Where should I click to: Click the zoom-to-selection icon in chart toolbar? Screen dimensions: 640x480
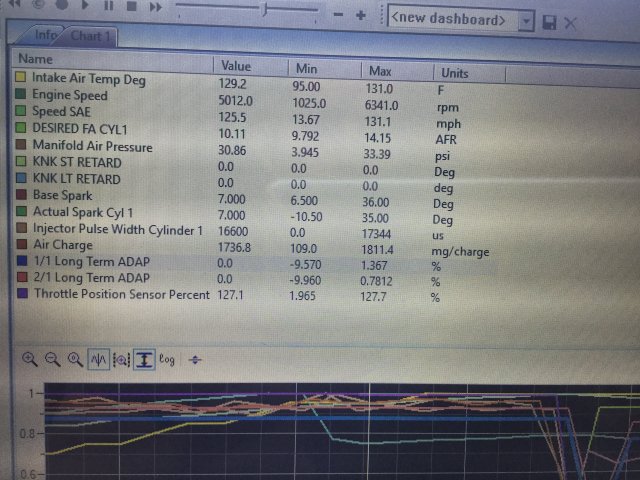click(x=121, y=359)
